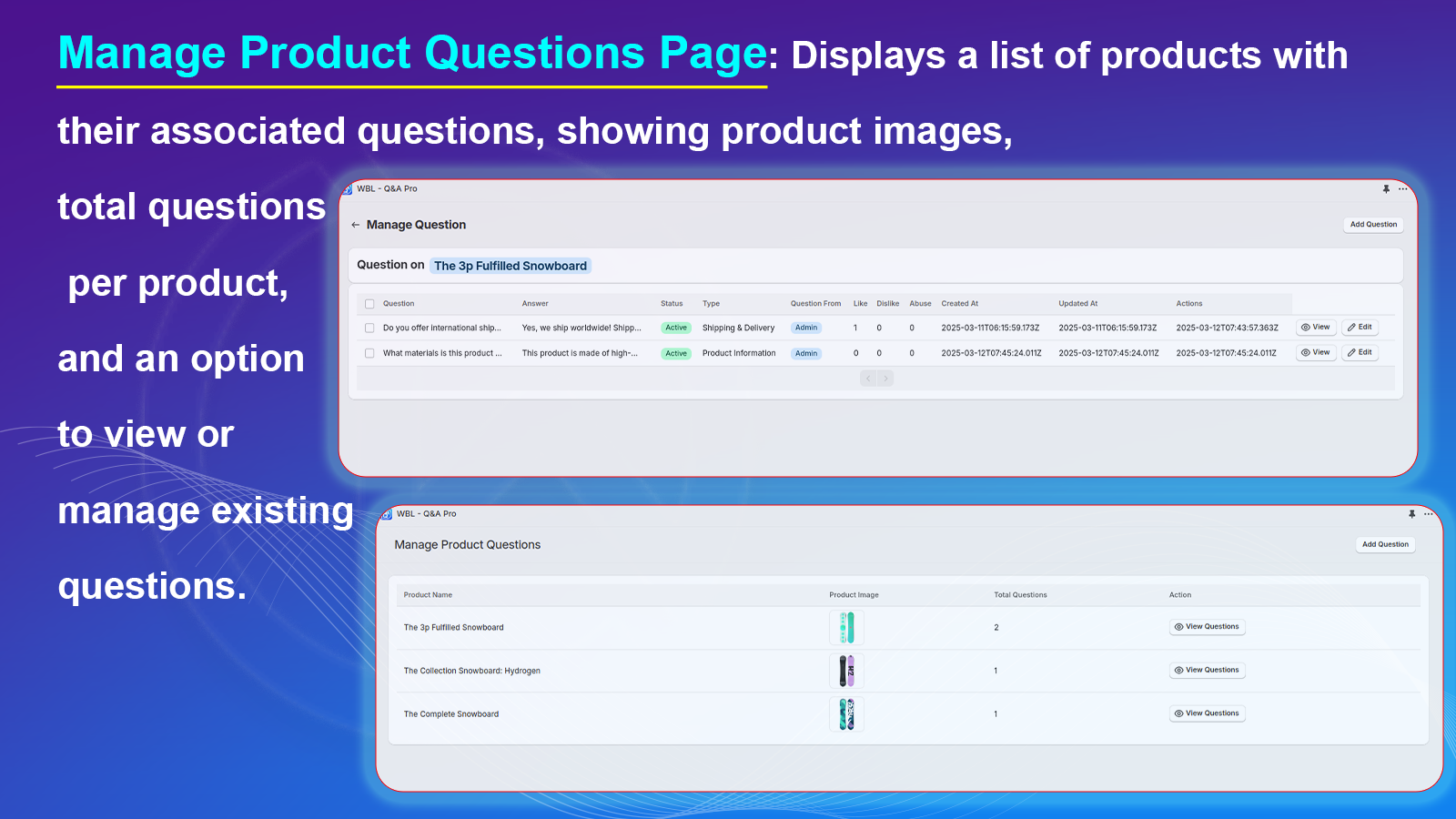This screenshot has height=819, width=1456.
Task: View questions for The Collection Snowboard: Hydrogen
Action: [1207, 671]
